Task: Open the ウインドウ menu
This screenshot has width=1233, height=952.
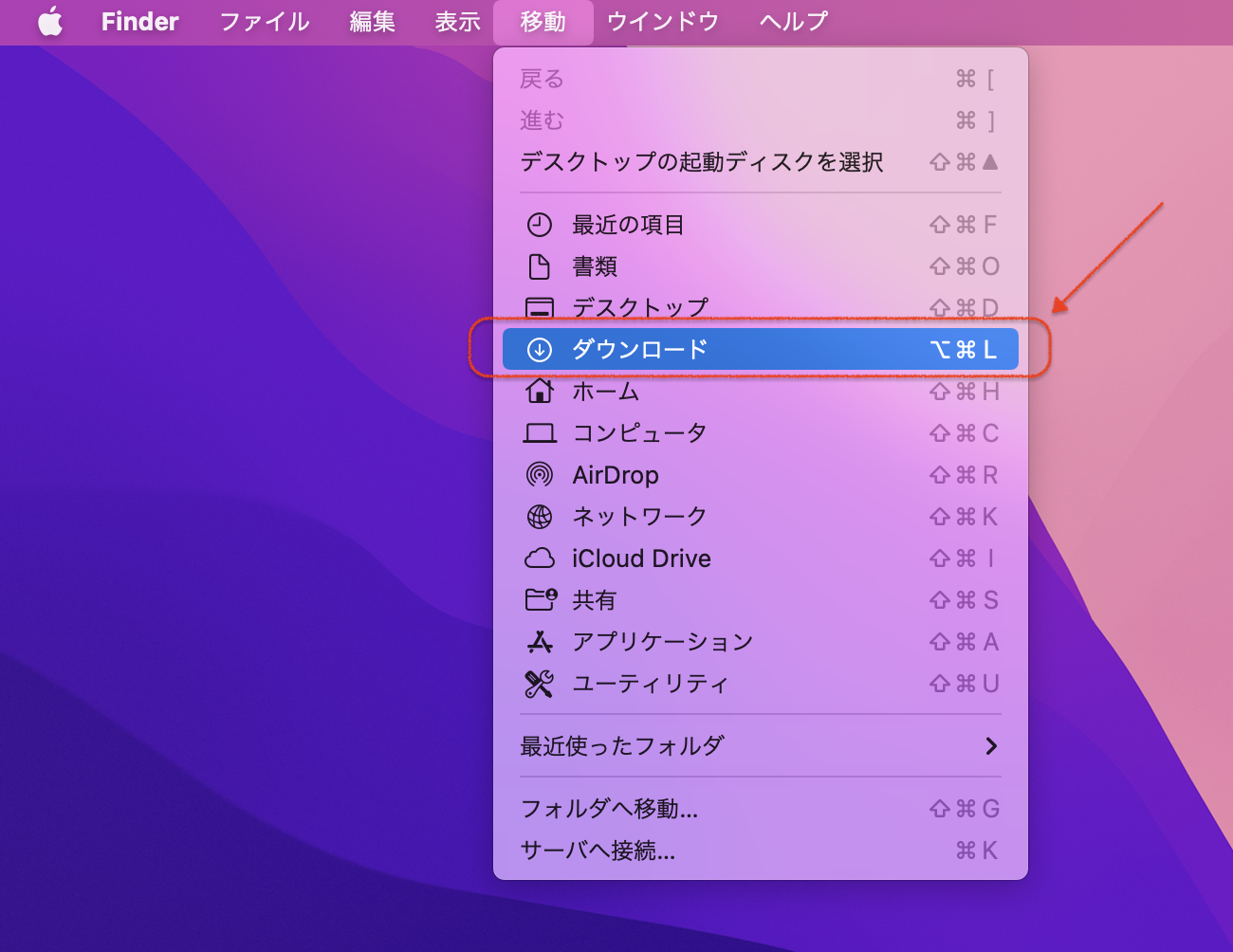Action: click(x=663, y=21)
